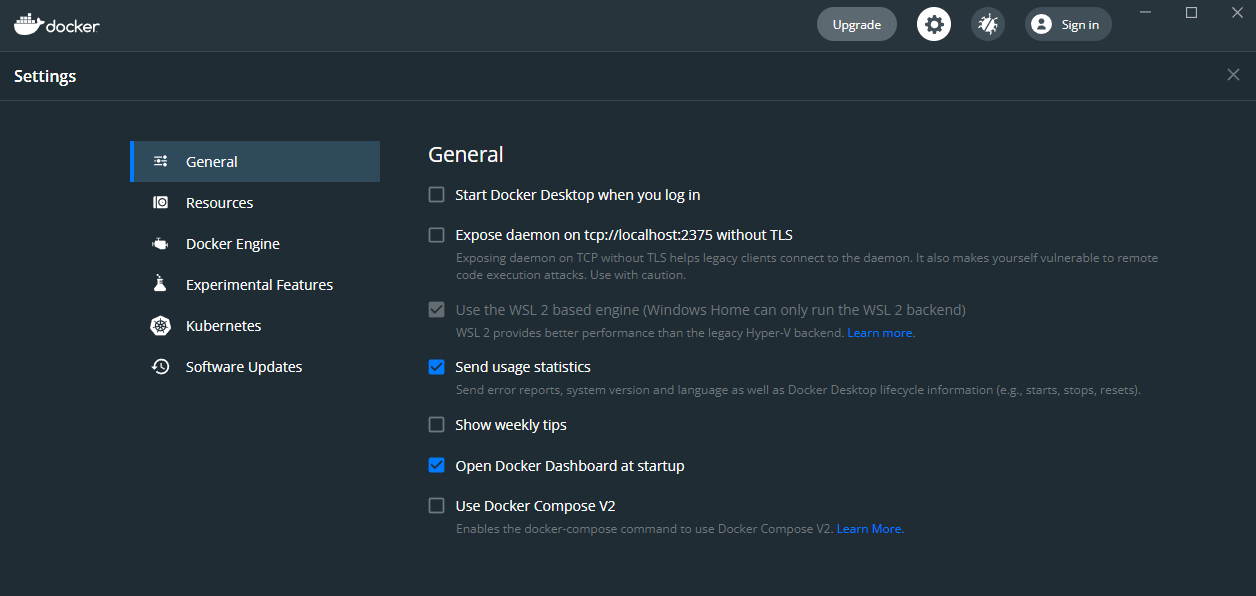This screenshot has width=1256, height=596.
Task: Maximize the Docker Desktop window
Action: pyautogui.click(x=1191, y=12)
